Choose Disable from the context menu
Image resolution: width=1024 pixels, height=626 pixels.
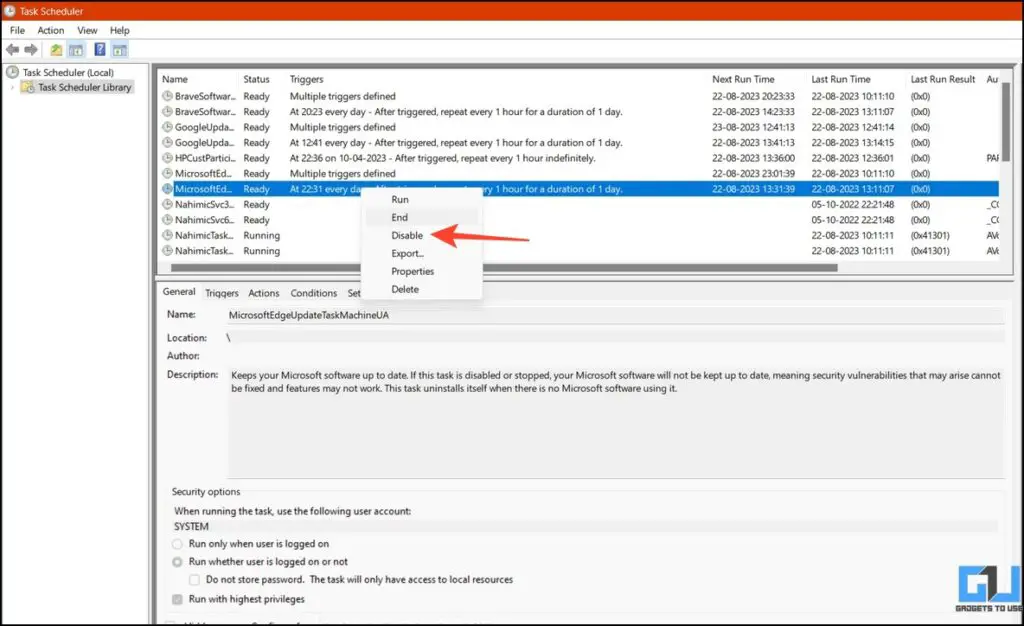click(x=408, y=235)
